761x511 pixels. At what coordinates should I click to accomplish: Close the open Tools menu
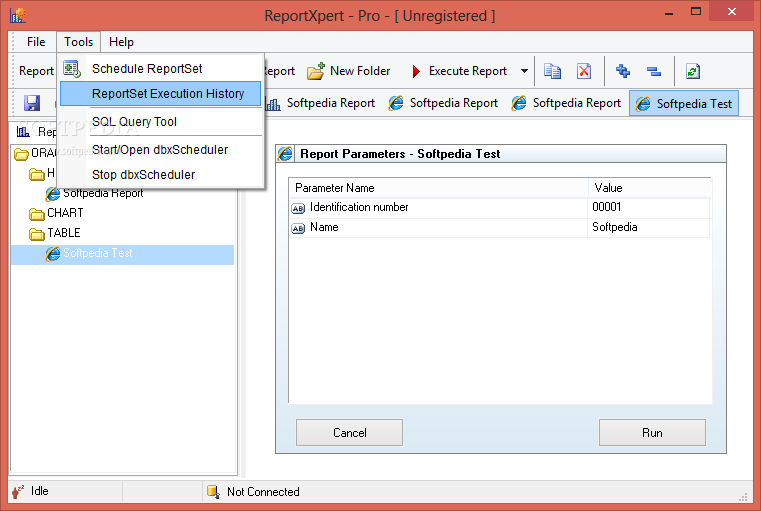(x=78, y=42)
